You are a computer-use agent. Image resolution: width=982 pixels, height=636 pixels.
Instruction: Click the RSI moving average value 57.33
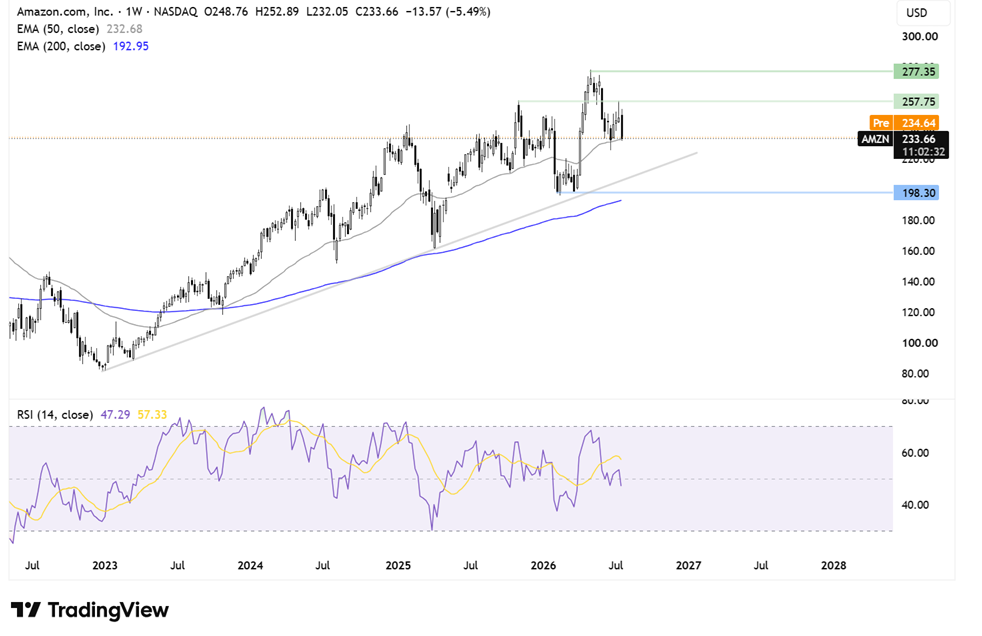tap(152, 414)
